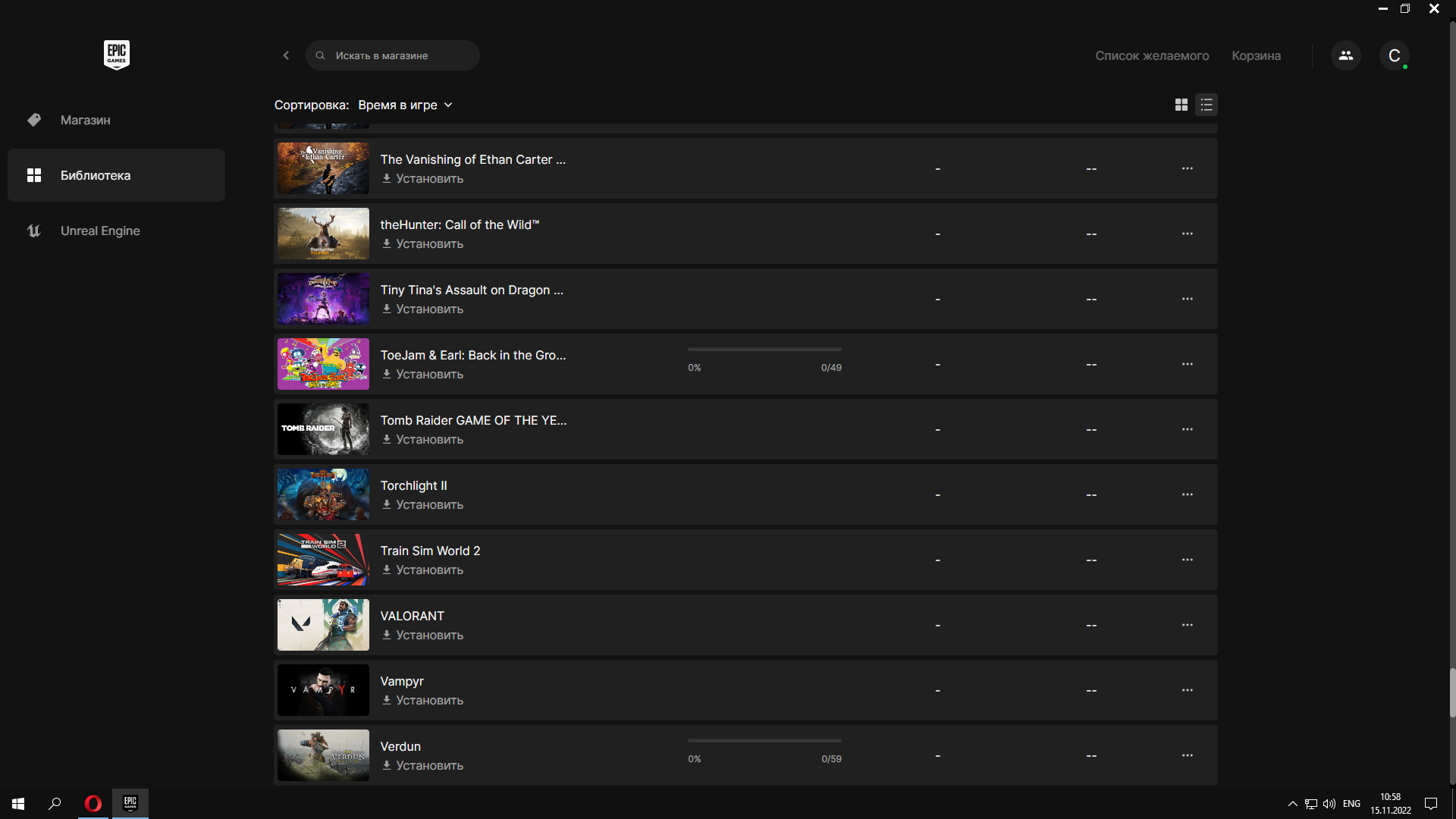Open options menu for Train Sim World 2
Image resolution: width=1456 pixels, height=819 pixels.
1187,560
